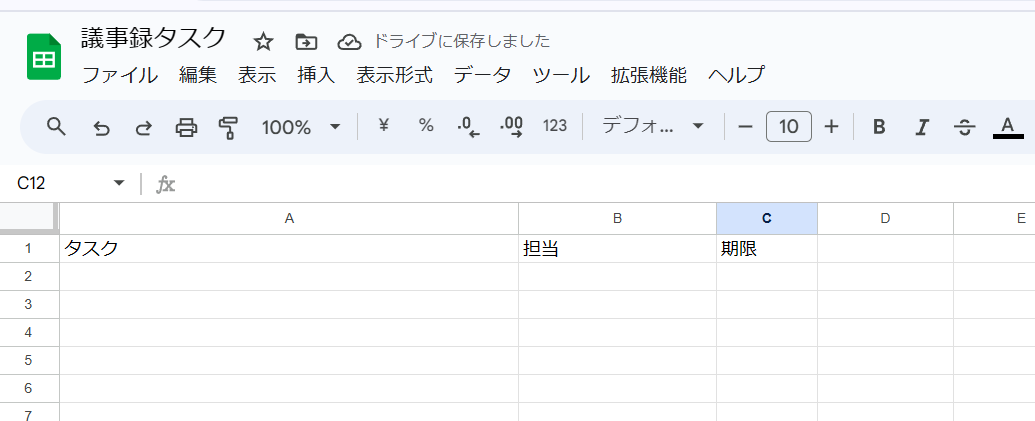Decrease decimal places
Screen dimensions: 1035x421
click(468, 126)
